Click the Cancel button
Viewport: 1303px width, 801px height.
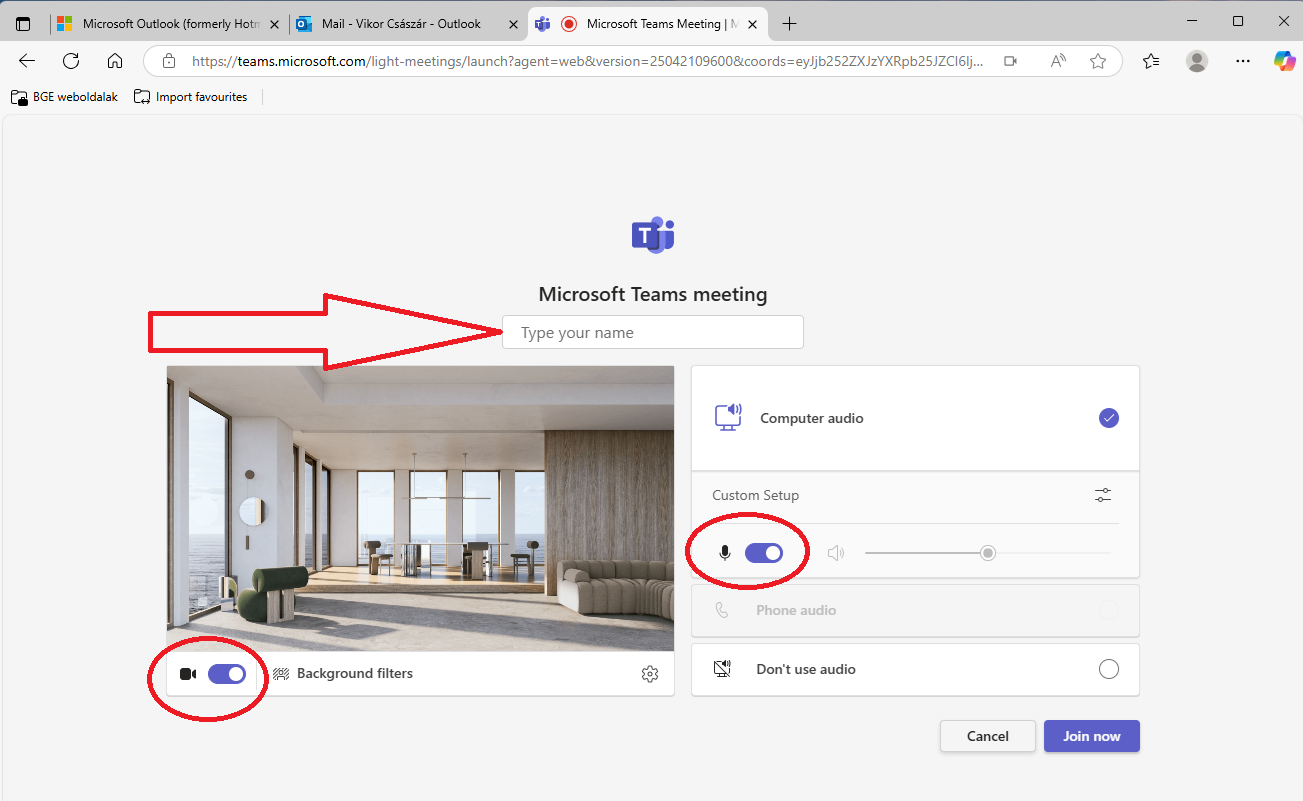click(988, 736)
